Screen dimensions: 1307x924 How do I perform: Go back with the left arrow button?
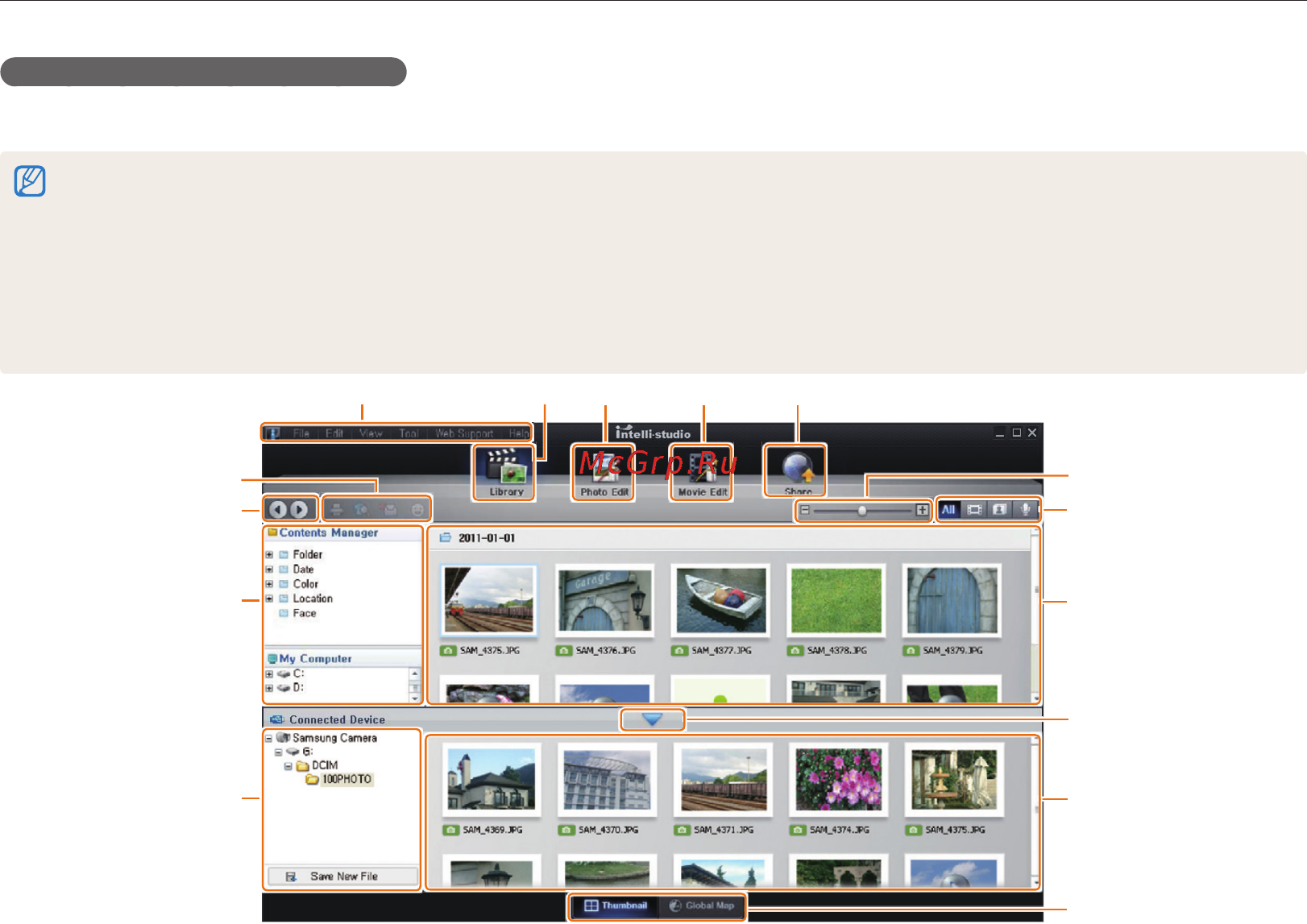tap(278, 509)
